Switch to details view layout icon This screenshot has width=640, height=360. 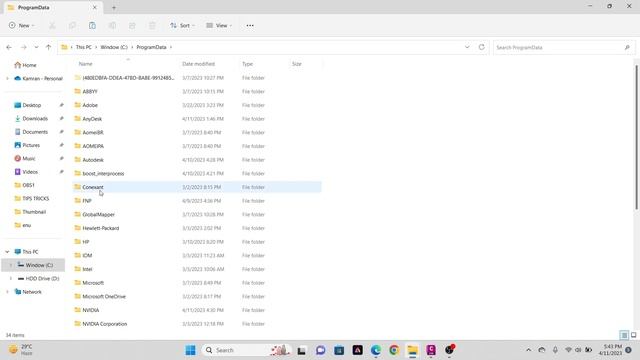tap(624, 335)
